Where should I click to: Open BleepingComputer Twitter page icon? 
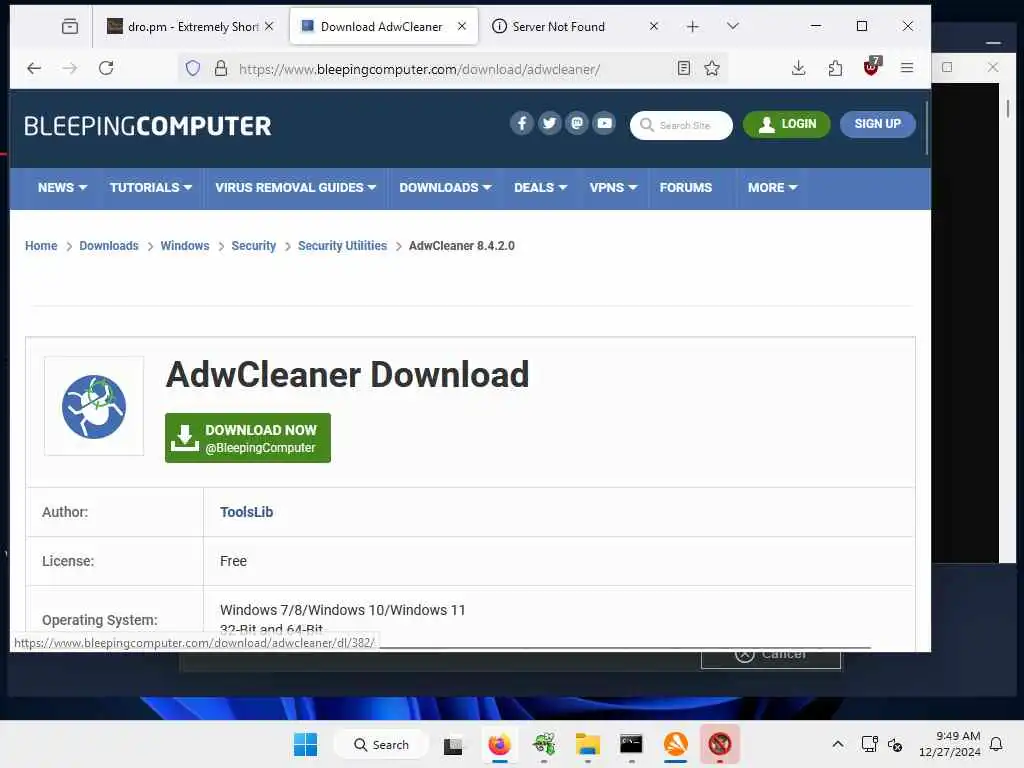549,123
